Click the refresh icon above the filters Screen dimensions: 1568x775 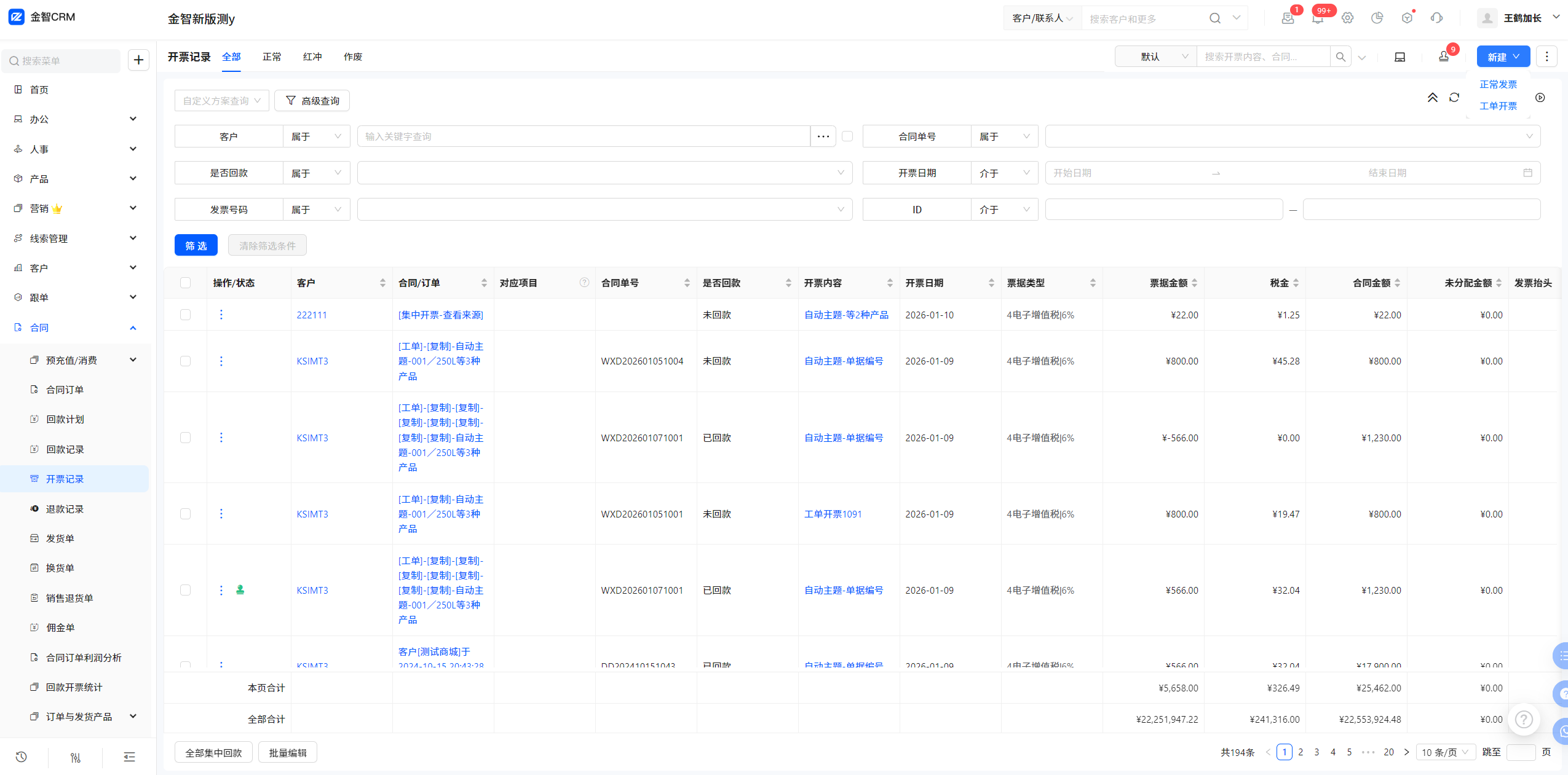(x=1454, y=98)
